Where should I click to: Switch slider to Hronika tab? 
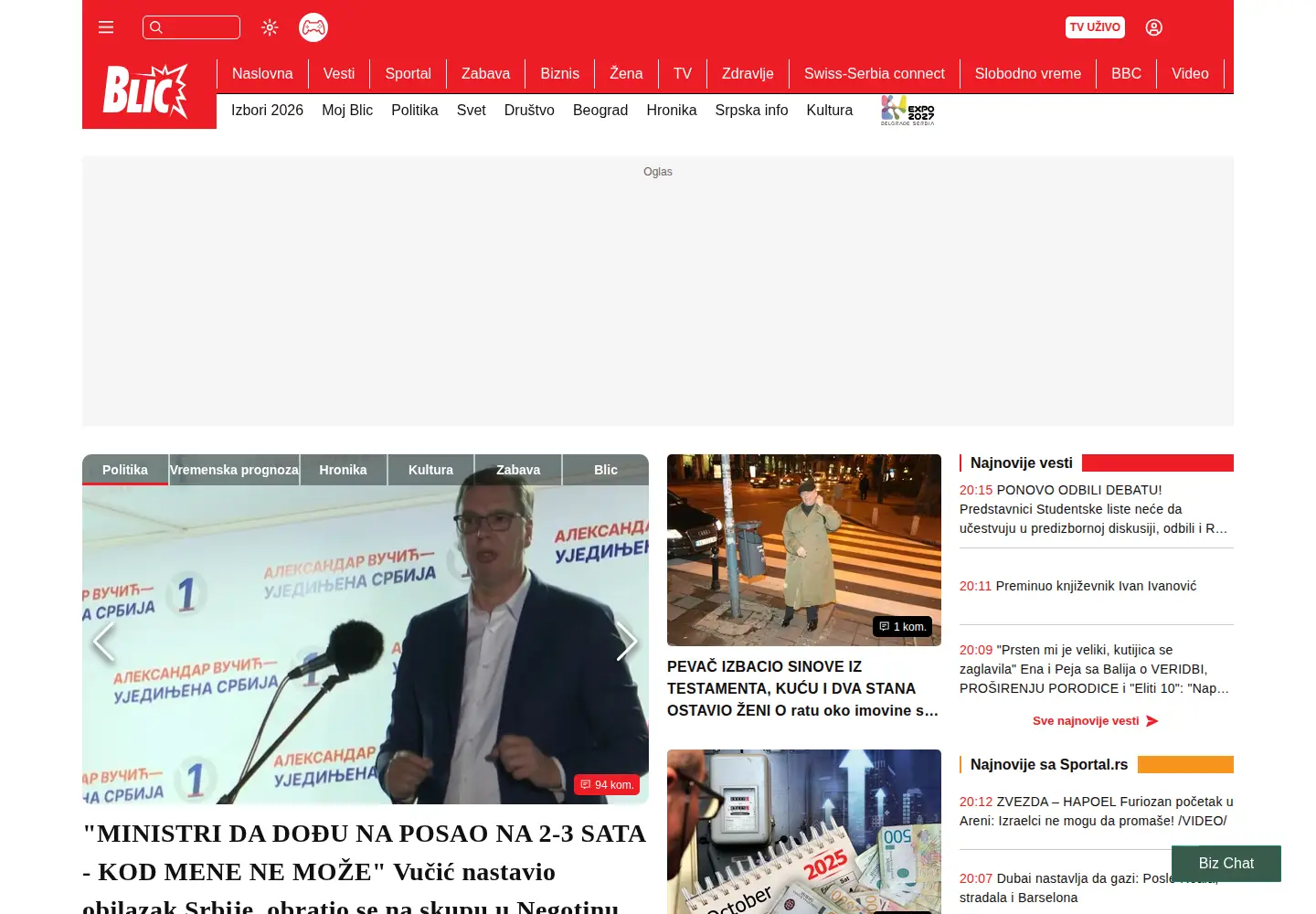point(343,470)
